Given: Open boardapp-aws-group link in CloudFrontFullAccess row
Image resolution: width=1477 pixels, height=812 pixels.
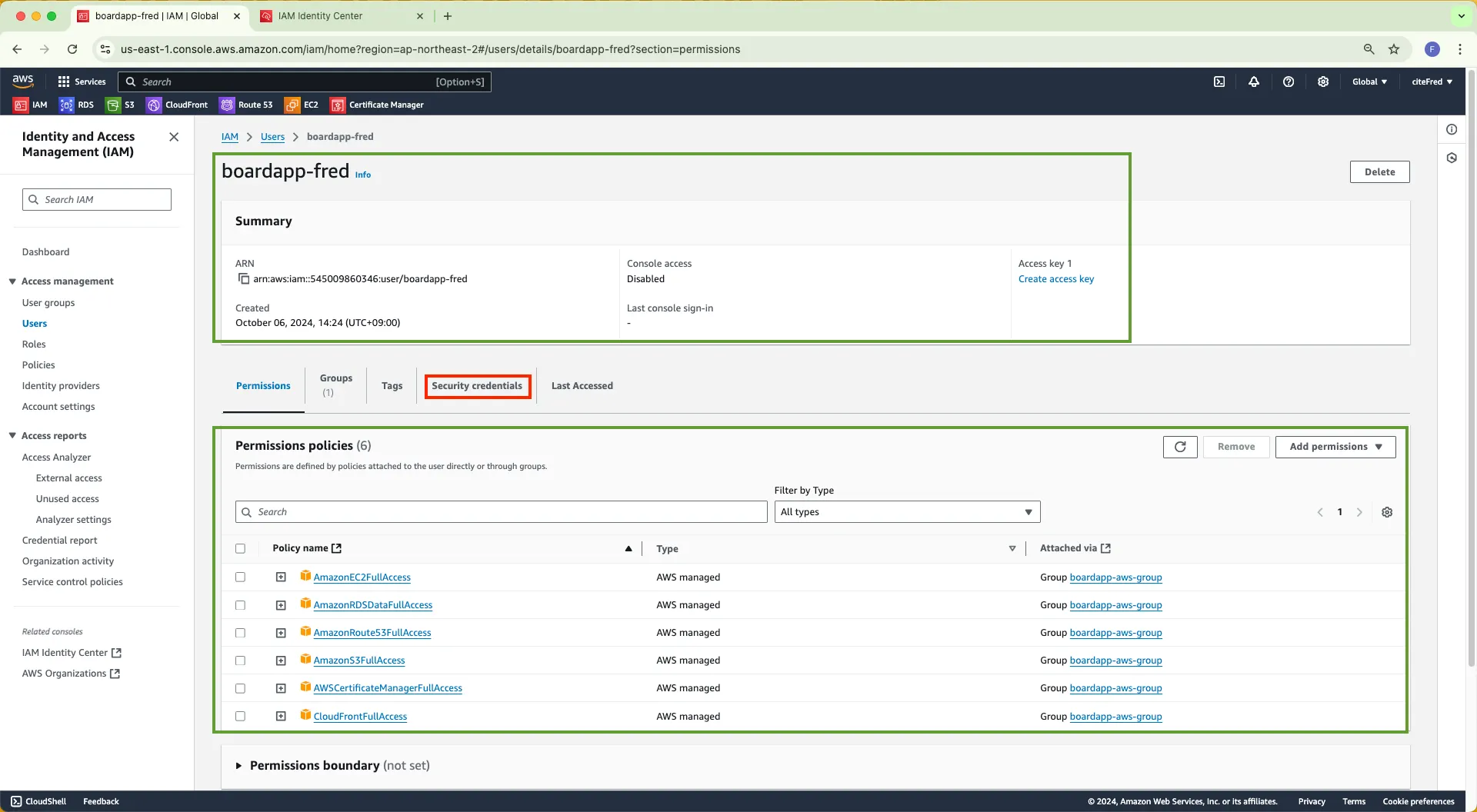Looking at the screenshot, I should click(1115, 717).
